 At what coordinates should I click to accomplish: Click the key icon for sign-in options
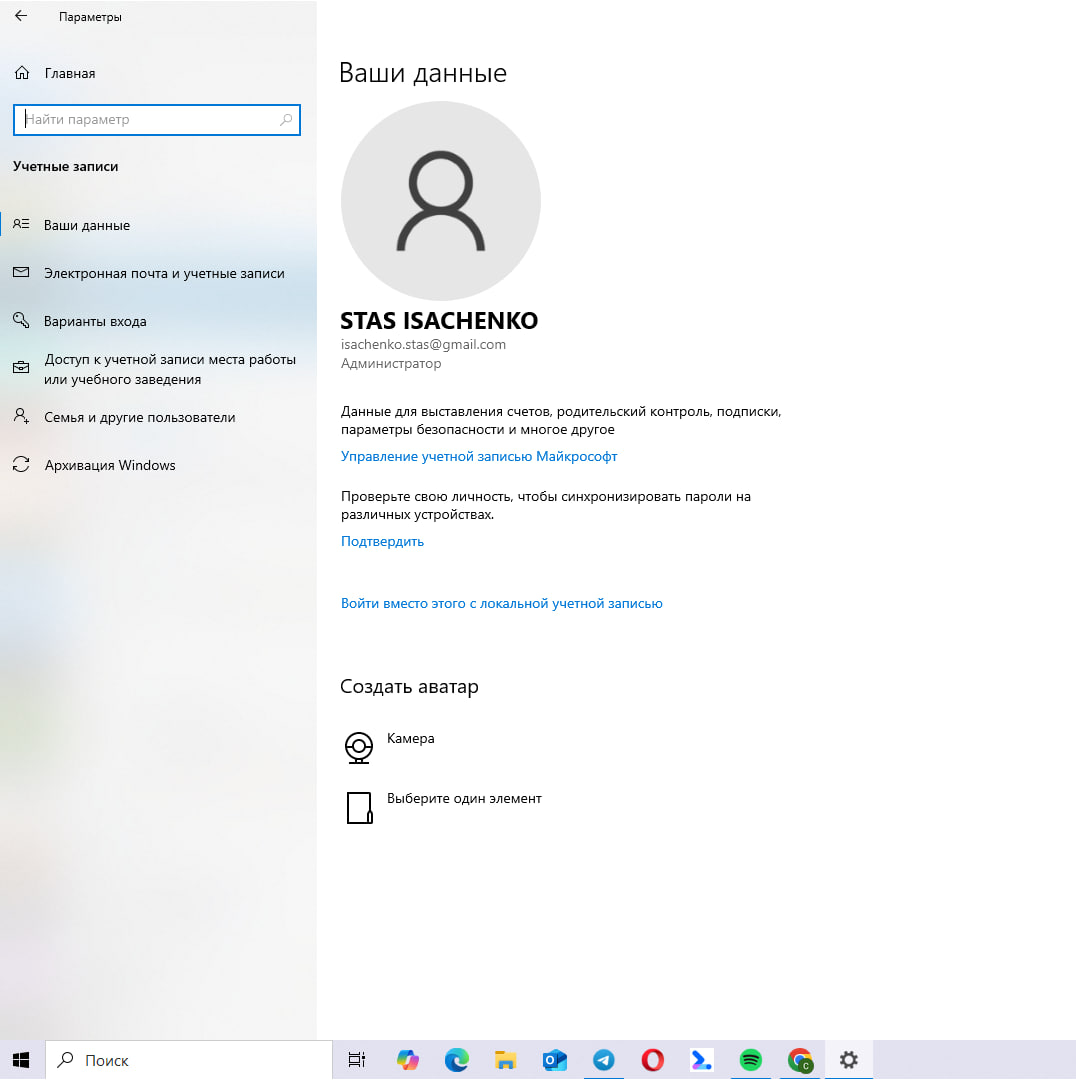[21, 320]
